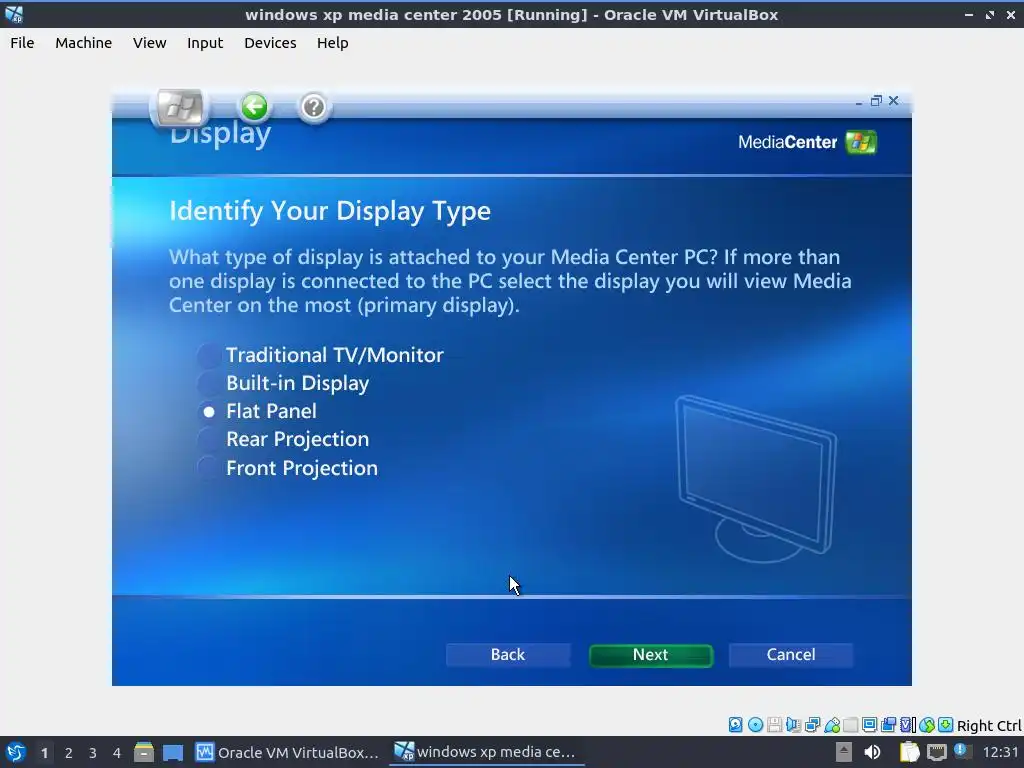The width and height of the screenshot is (1024, 768).
Task: Click VirtualBox mouse integration indicator
Action: tap(926, 724)
